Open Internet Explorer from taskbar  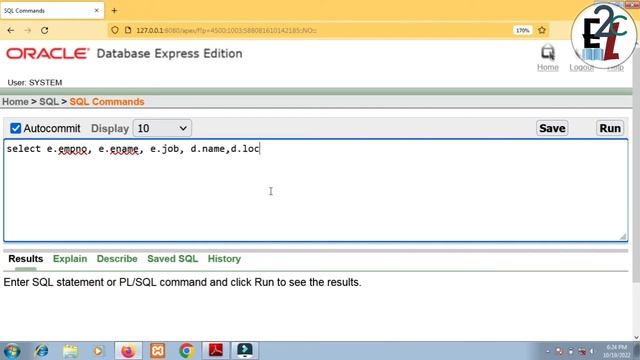(41, 351)
